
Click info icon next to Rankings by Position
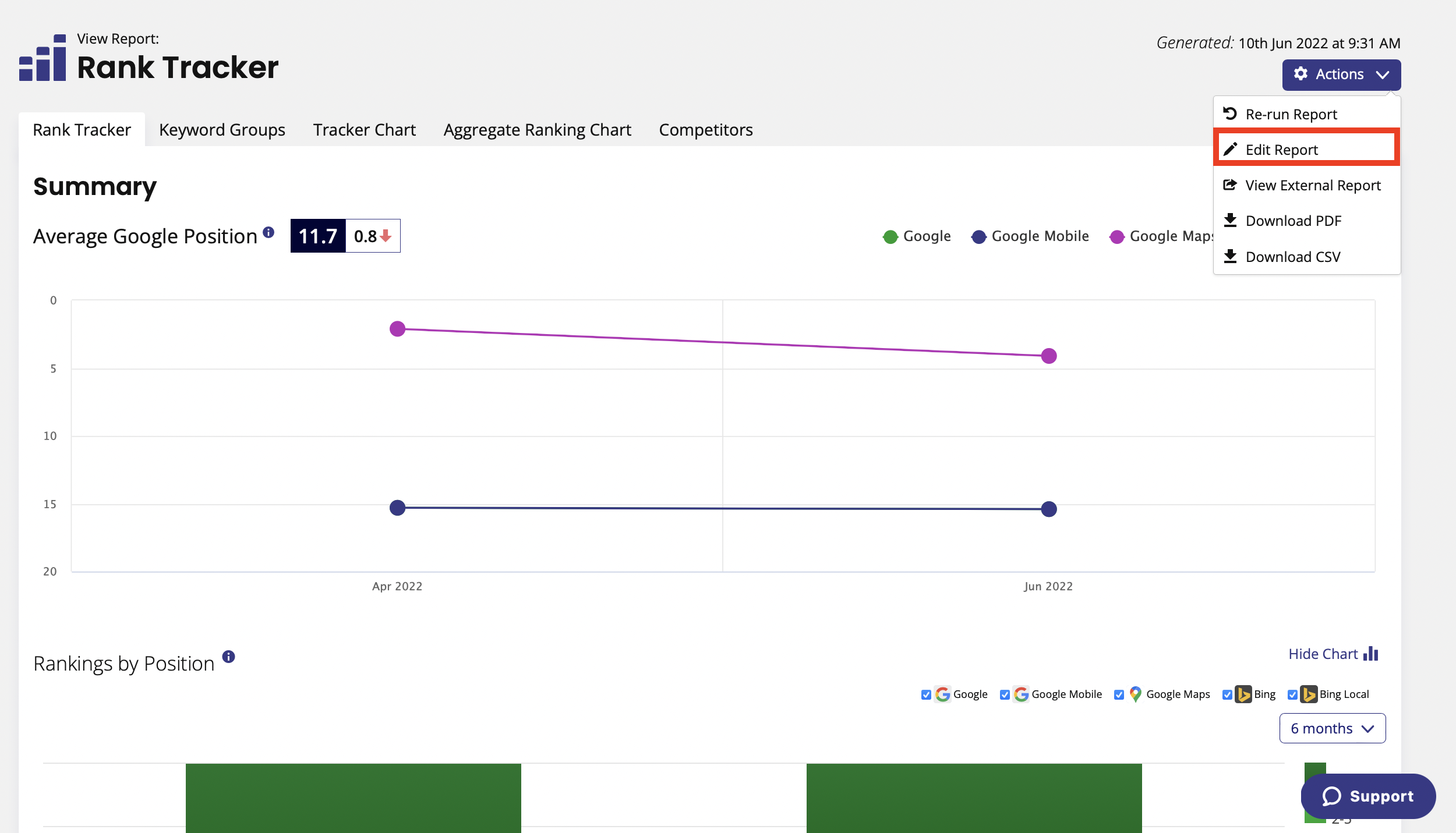(x=229, y=657)
